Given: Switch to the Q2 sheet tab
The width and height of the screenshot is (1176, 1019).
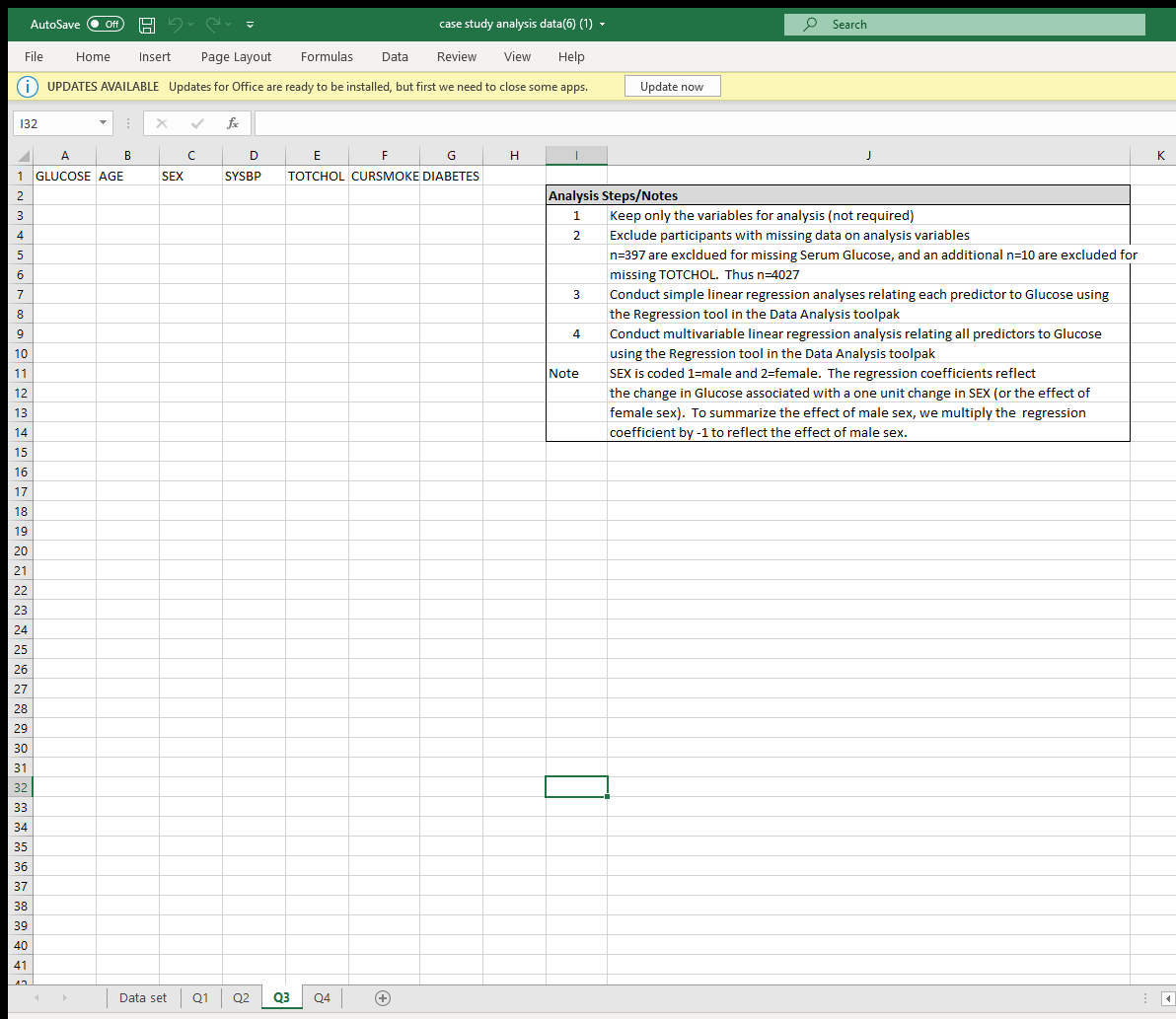Looking at the screenshot, I should pyautogui.click(x=241, y=998).
